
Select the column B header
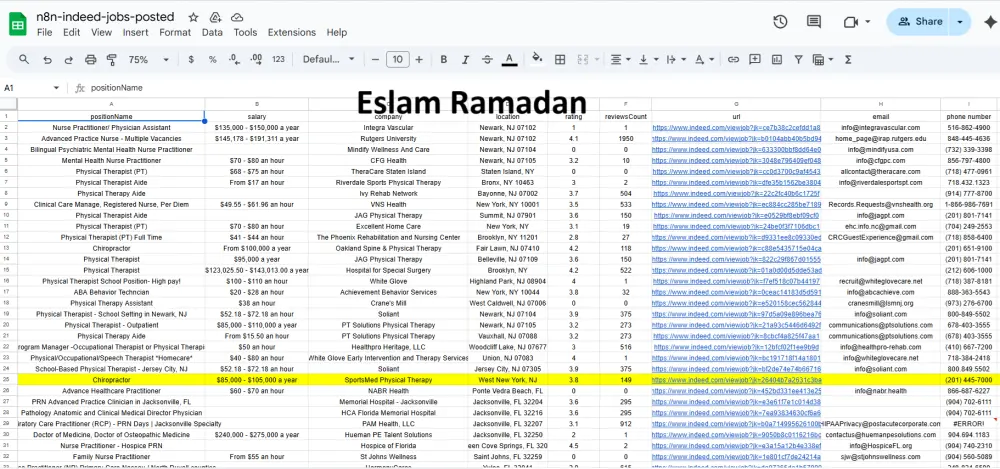tap(256, 104)
